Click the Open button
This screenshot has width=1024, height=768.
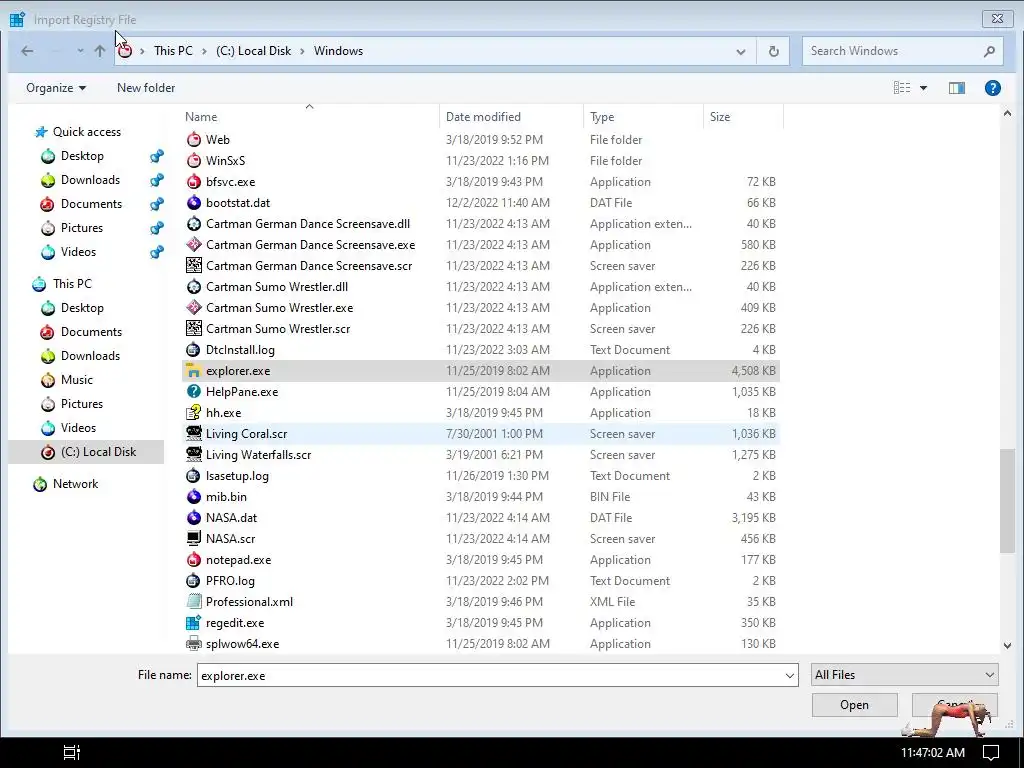tap(854, 705)
